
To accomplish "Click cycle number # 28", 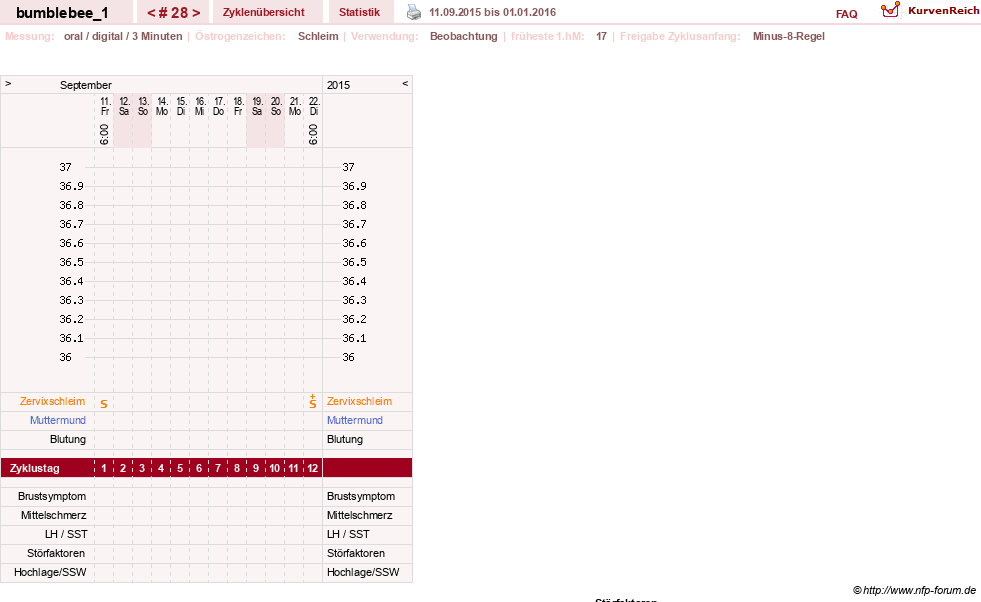I will click(x=173, y=13).
